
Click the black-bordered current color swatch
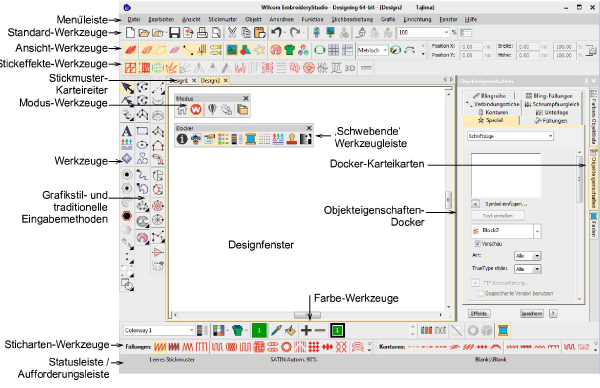pos(337,330)
